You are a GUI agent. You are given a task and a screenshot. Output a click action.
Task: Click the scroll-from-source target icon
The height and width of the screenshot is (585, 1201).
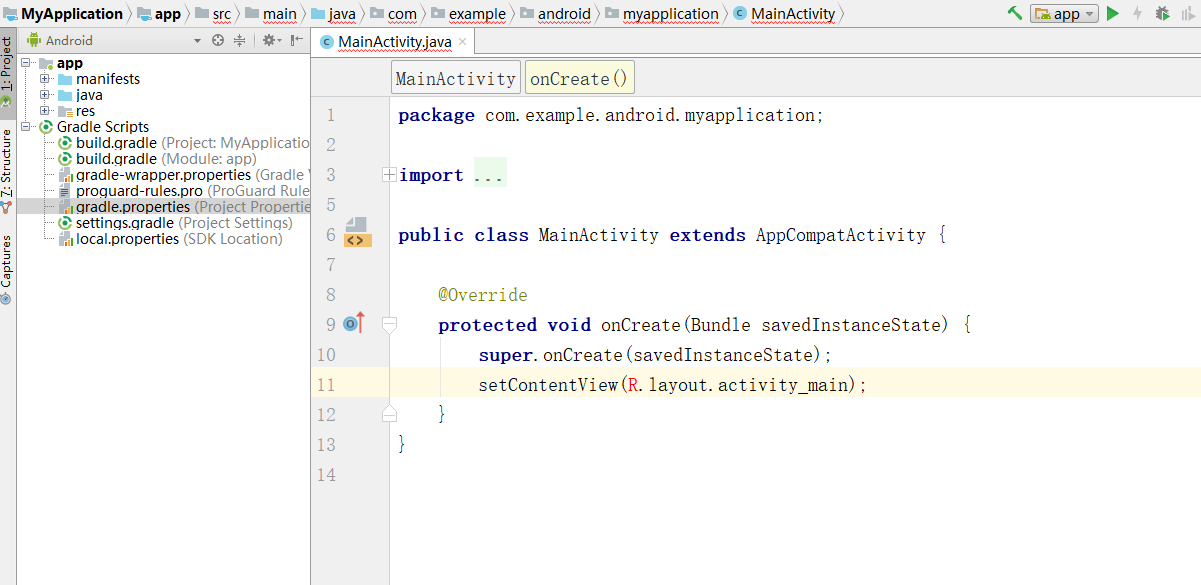(218, 40)
